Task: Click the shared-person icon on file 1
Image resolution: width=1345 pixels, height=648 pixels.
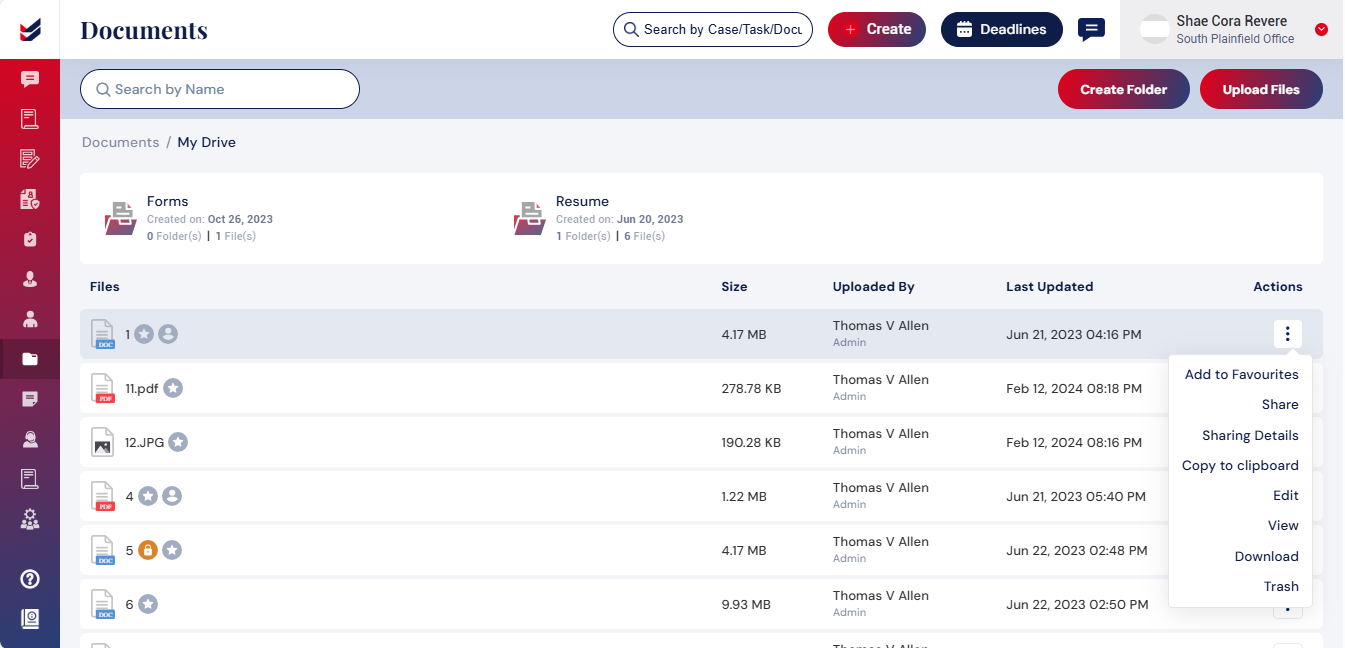Action: [168, 334]
